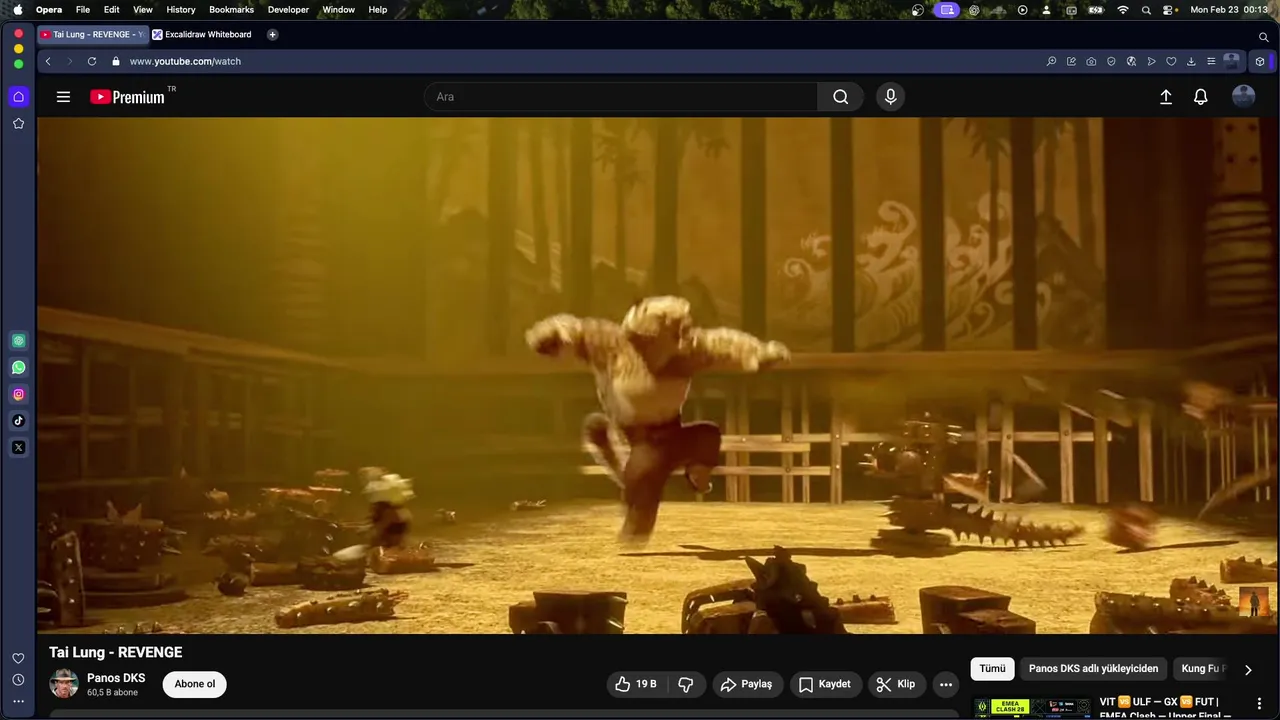The height and width of the screenshot is (720, 1280).
Task: Open Opera sidebar home start page
Action: tap(18, 97)
